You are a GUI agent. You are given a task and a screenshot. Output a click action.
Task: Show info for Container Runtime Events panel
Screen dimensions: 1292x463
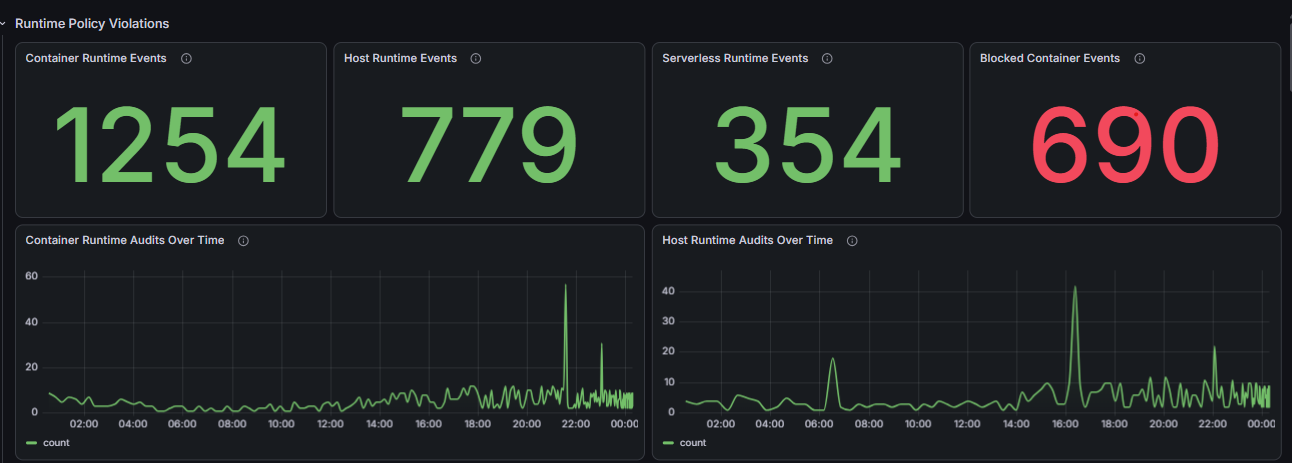click(x=187, y=59)
